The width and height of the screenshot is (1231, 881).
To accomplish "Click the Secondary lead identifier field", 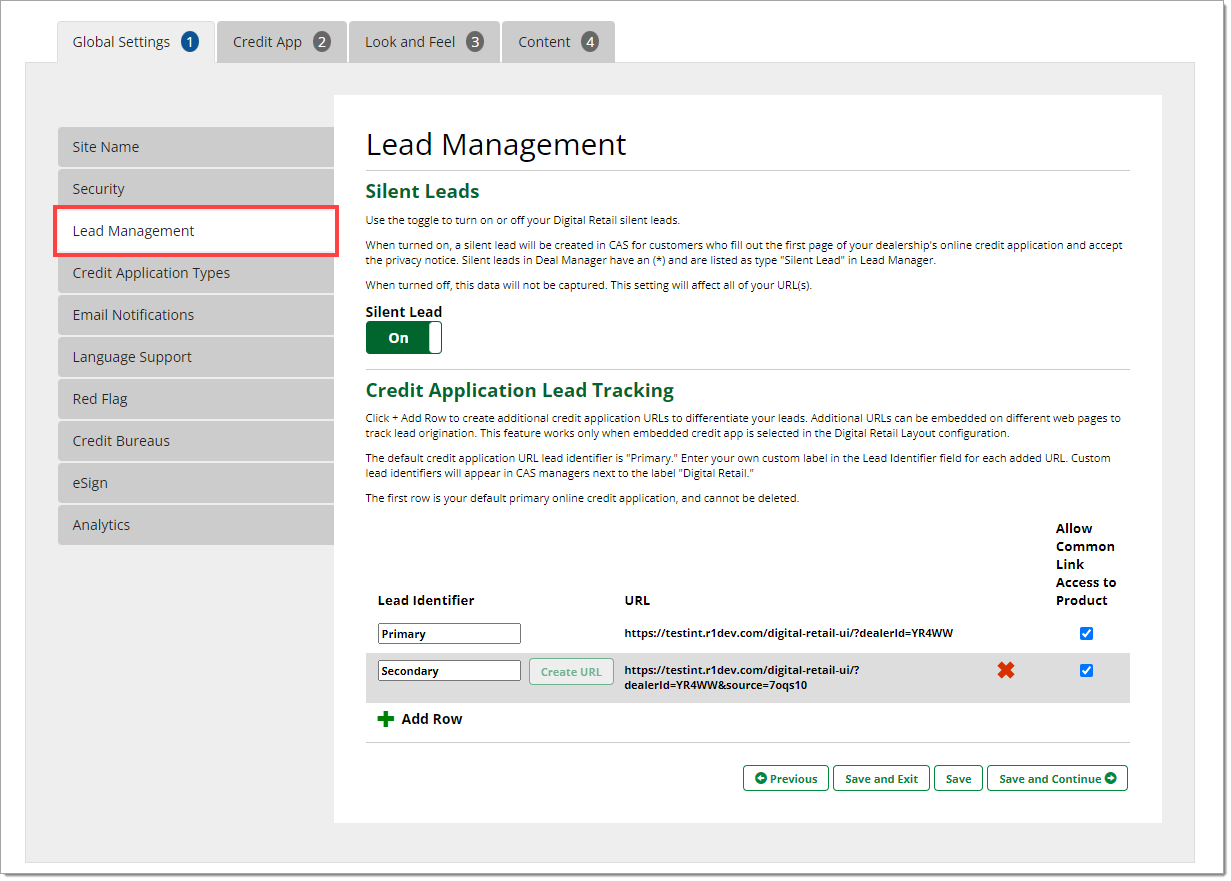I will click(449, 671).
